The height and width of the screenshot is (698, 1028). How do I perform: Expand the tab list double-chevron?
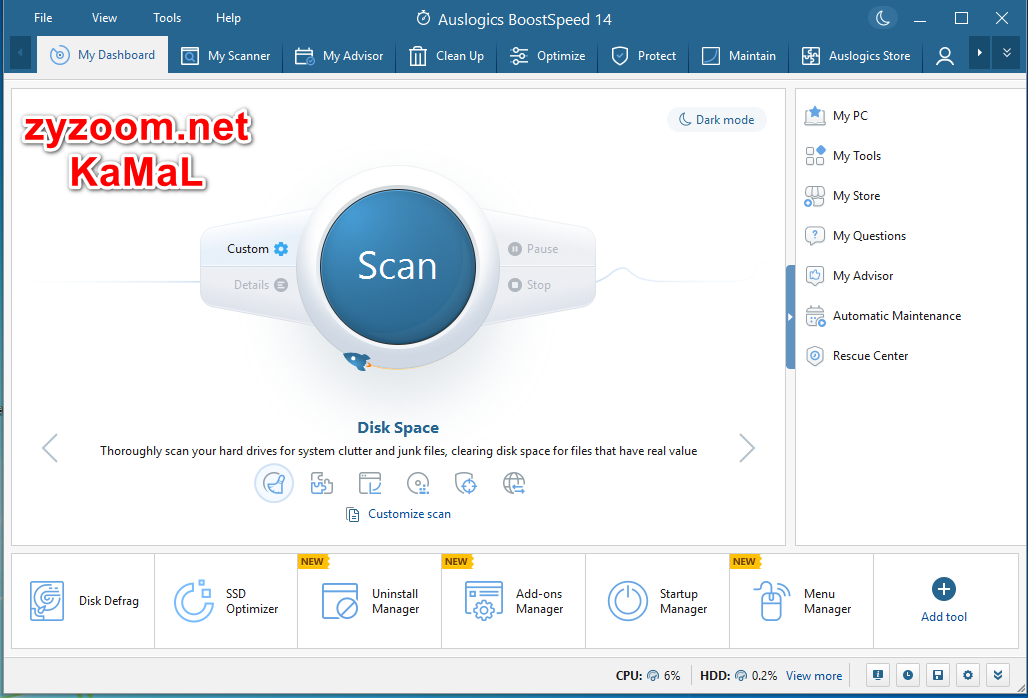tap(1006, 53)
